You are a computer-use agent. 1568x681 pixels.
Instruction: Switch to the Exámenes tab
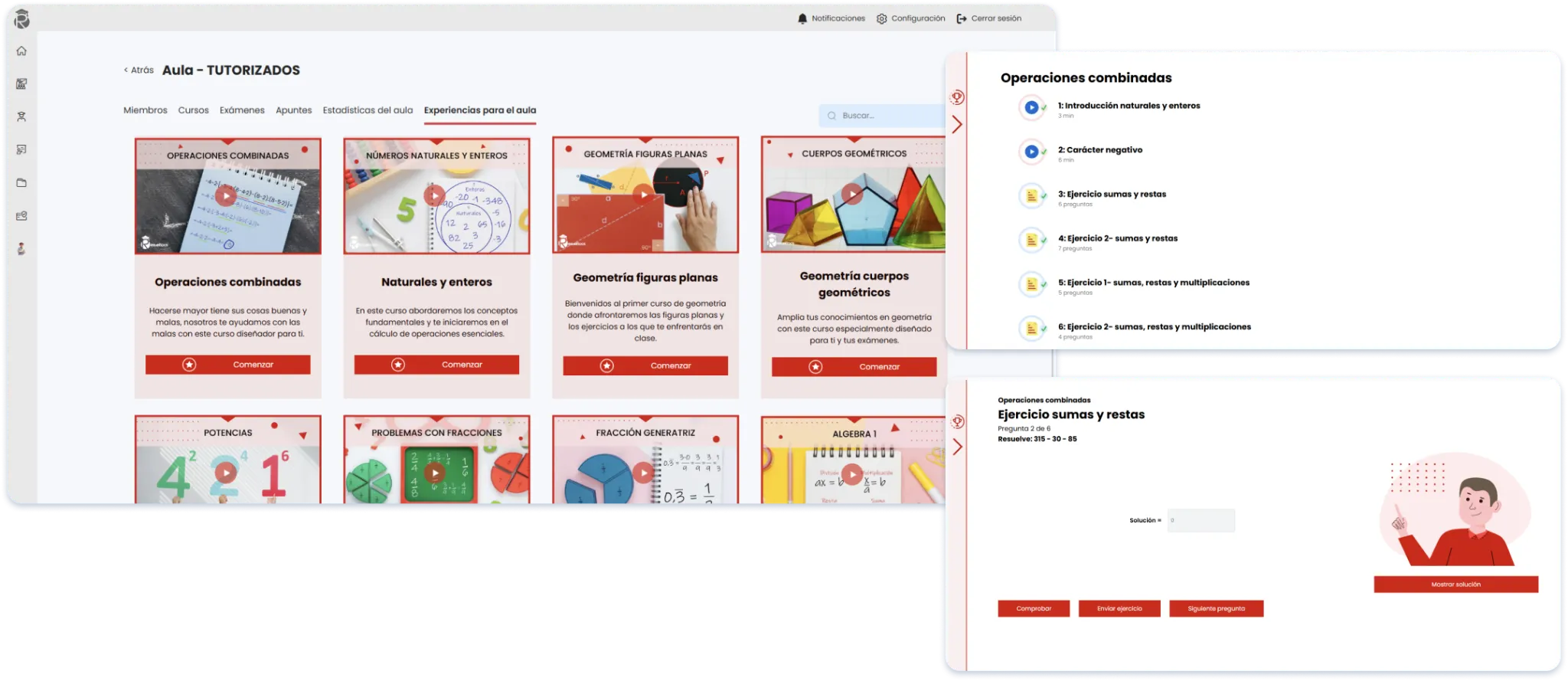click(242, 110)
